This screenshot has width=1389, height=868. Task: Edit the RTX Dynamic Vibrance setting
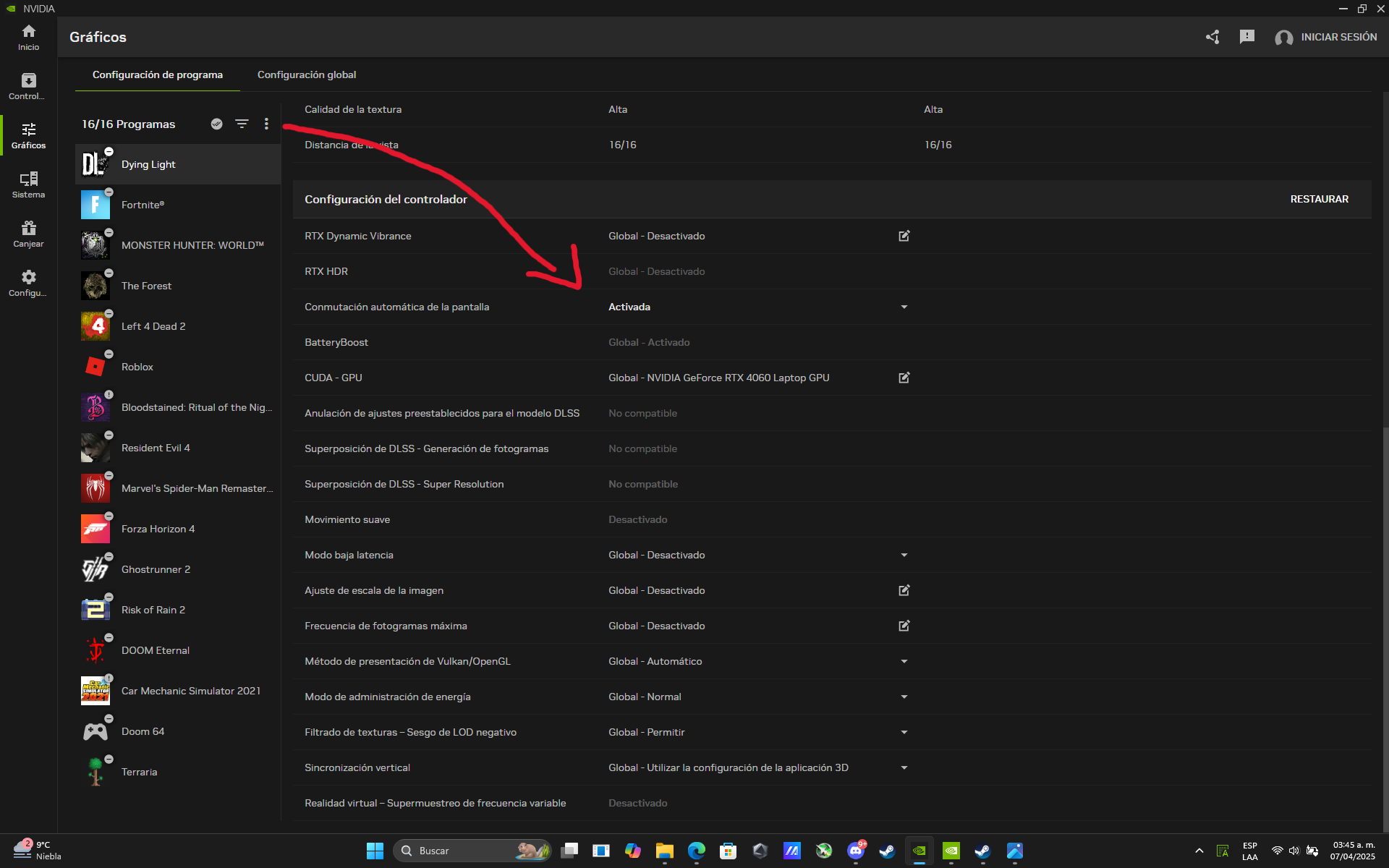point(904,236)
